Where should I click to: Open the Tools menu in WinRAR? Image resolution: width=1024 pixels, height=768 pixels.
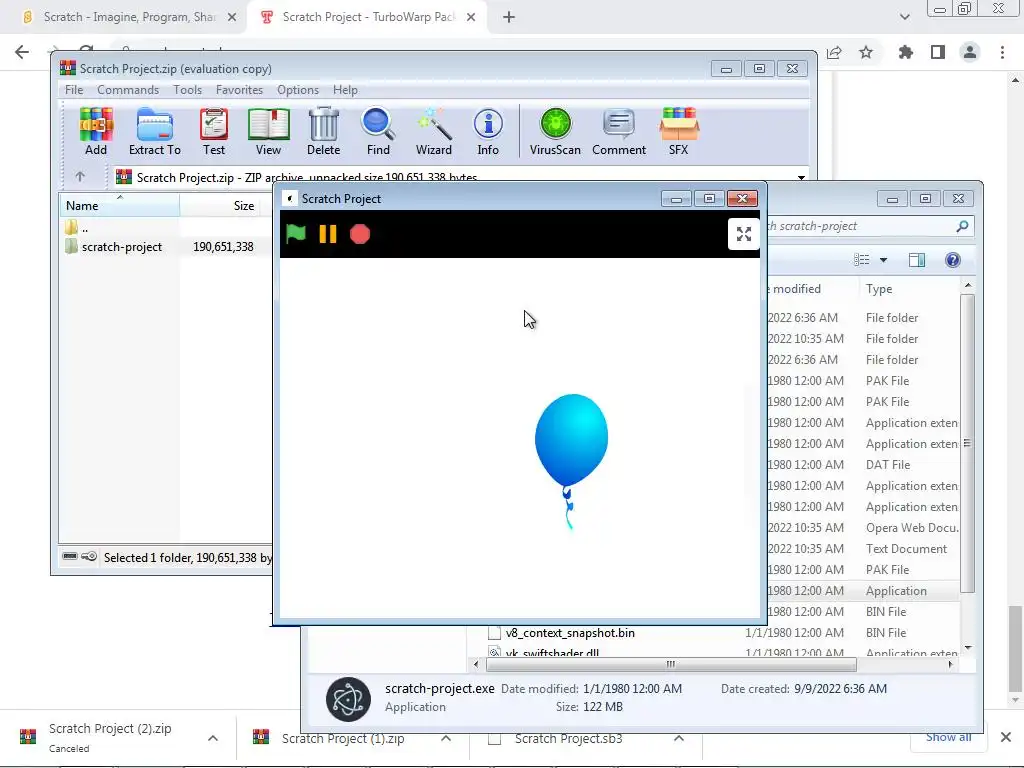coord(187,89)
